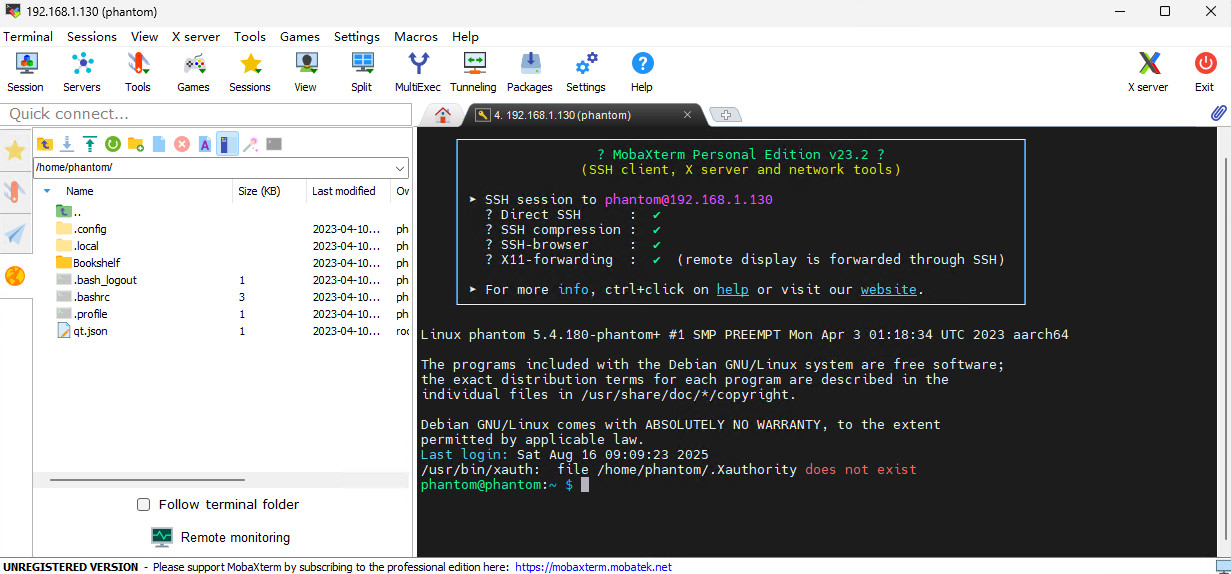
Task: Open the home tab icon
Action: pos(443,114)
